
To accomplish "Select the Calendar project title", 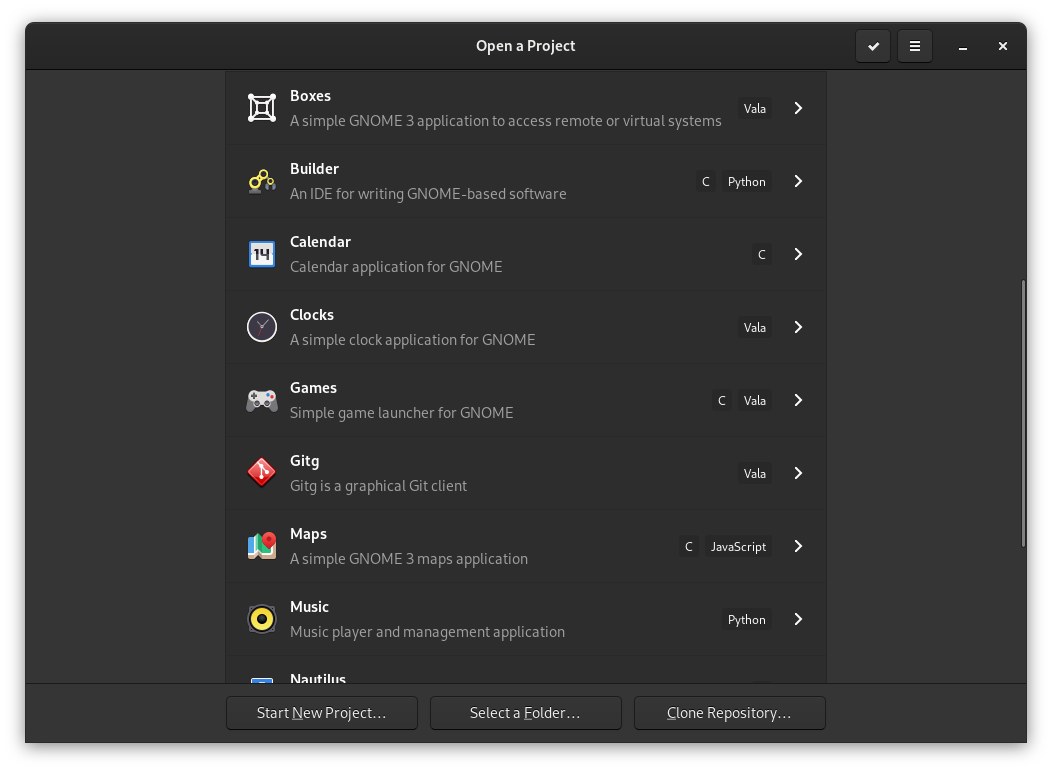I will click(320, 242).
